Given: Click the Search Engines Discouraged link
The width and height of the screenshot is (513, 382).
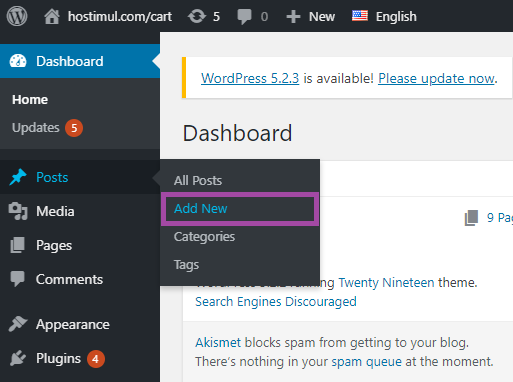Looking at the screenshot, I should click(x=276, y=302).
